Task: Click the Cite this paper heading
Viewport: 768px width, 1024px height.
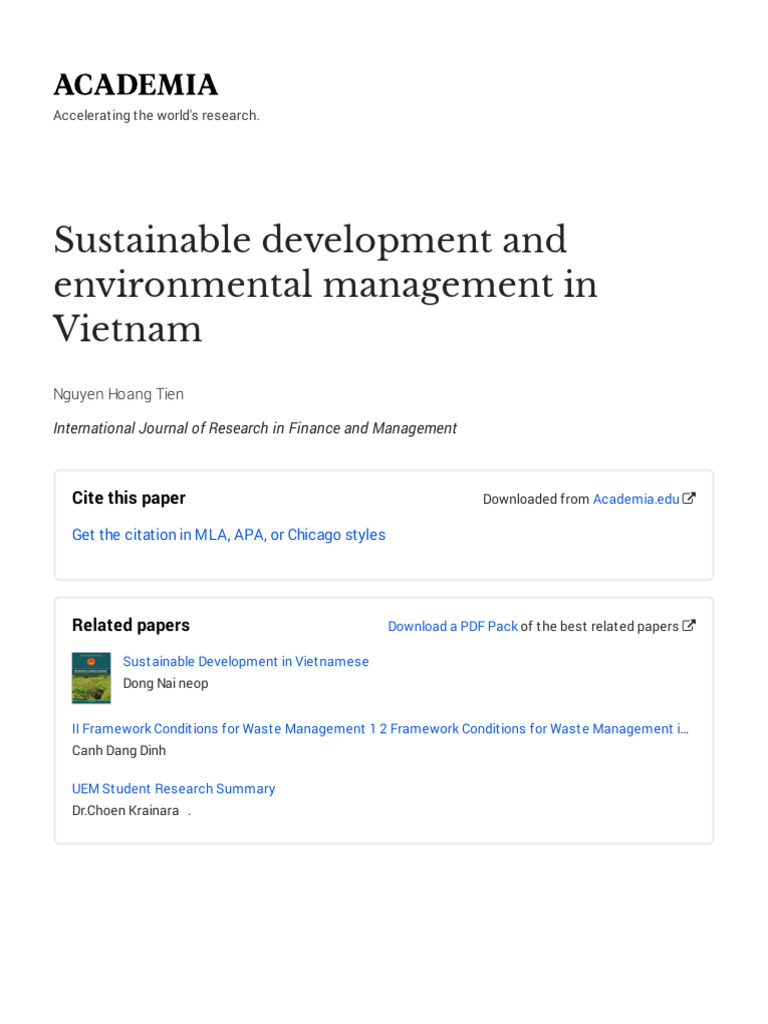Action: click(x=129, y=498)
